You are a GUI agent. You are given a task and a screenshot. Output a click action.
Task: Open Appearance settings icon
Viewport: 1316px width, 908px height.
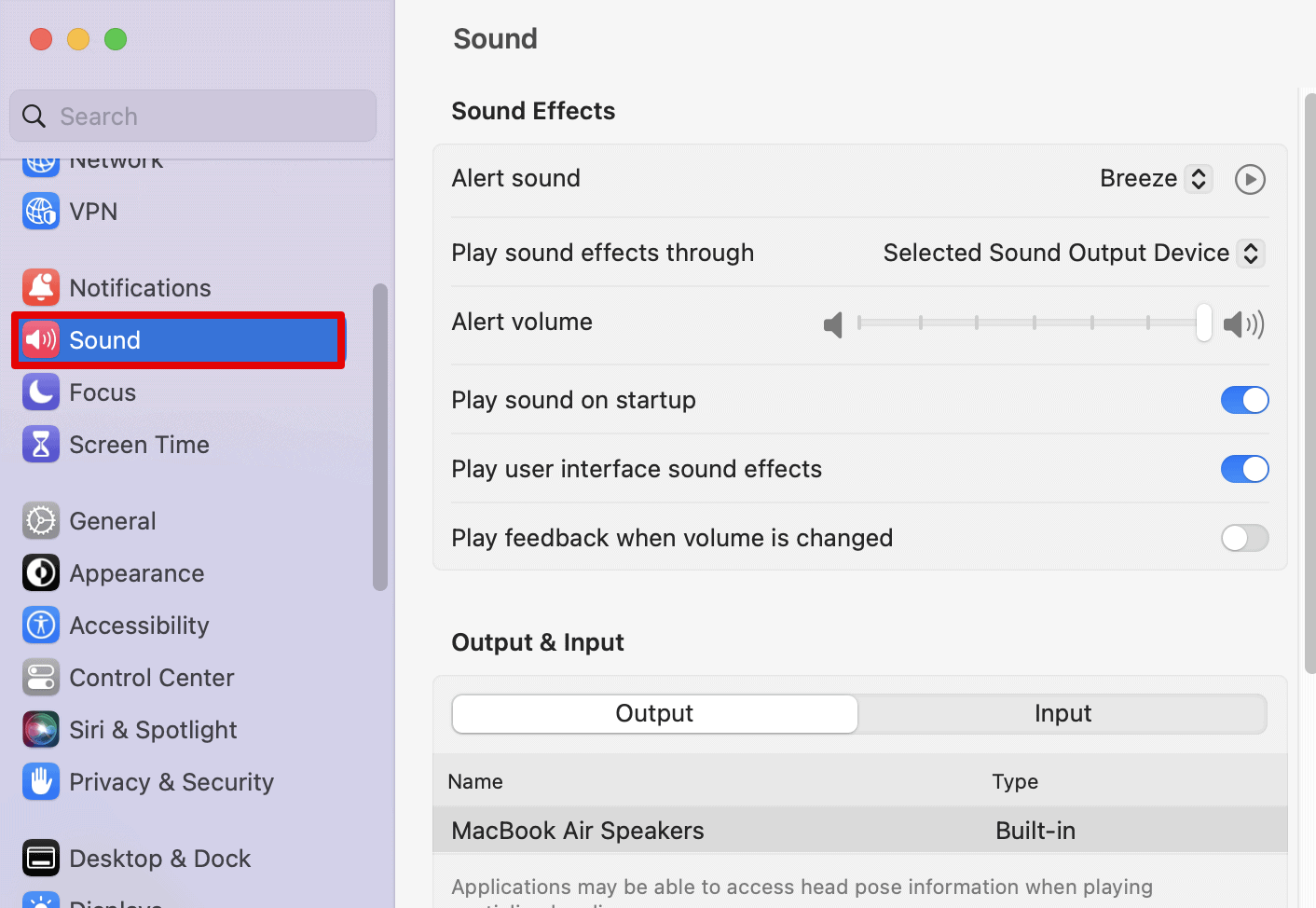point(41,573)
